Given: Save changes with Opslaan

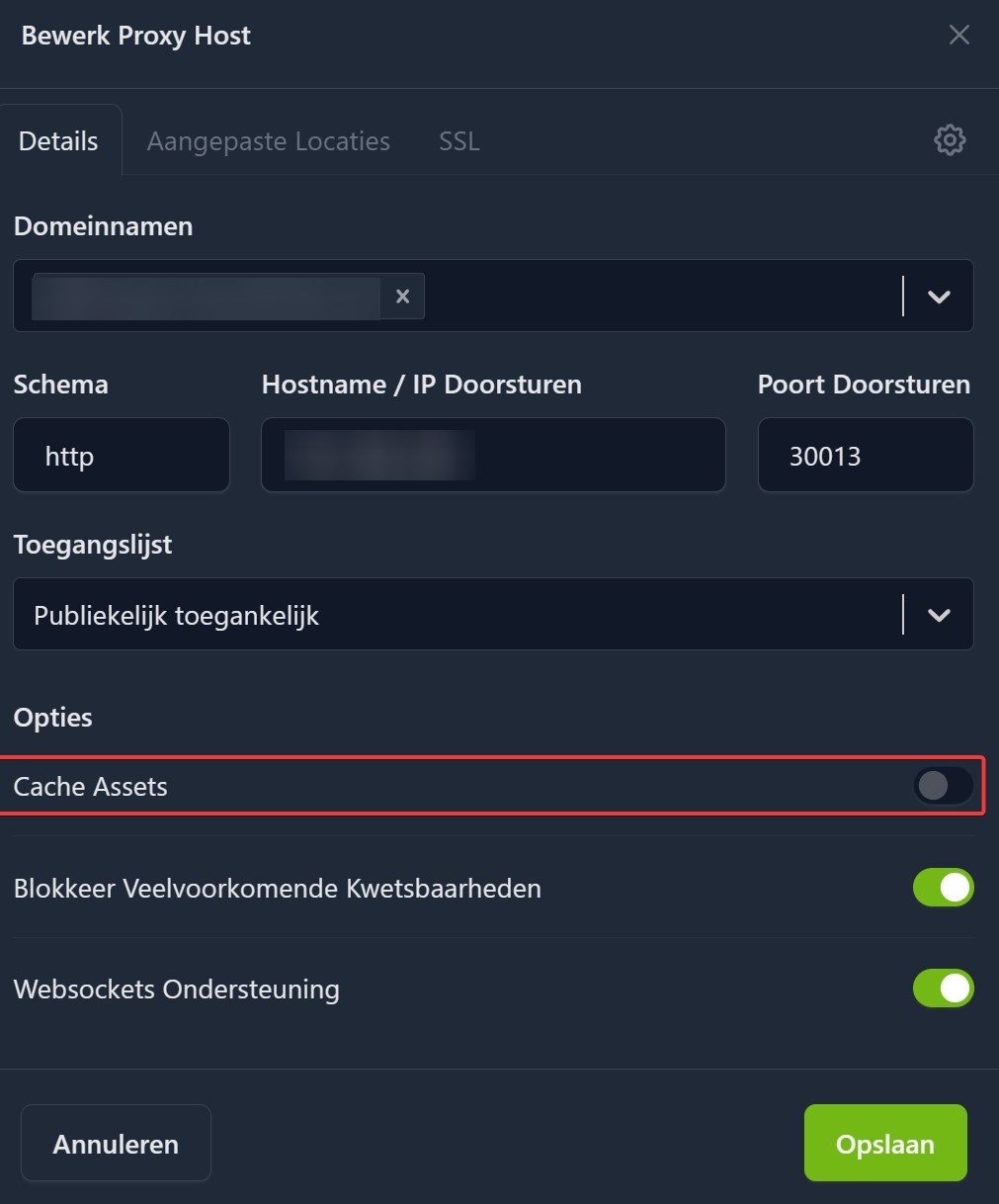Looking at the screenshot, I should point(885,1144).
